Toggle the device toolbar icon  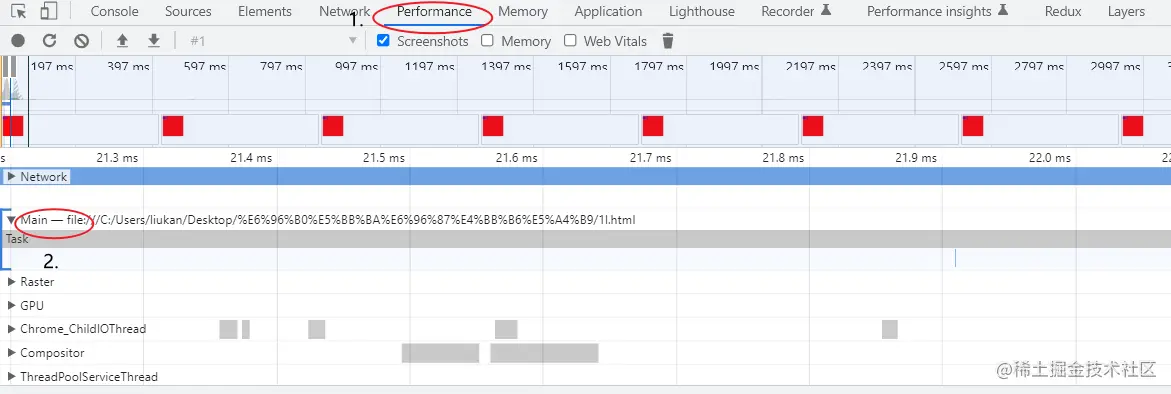coord(49,11)
